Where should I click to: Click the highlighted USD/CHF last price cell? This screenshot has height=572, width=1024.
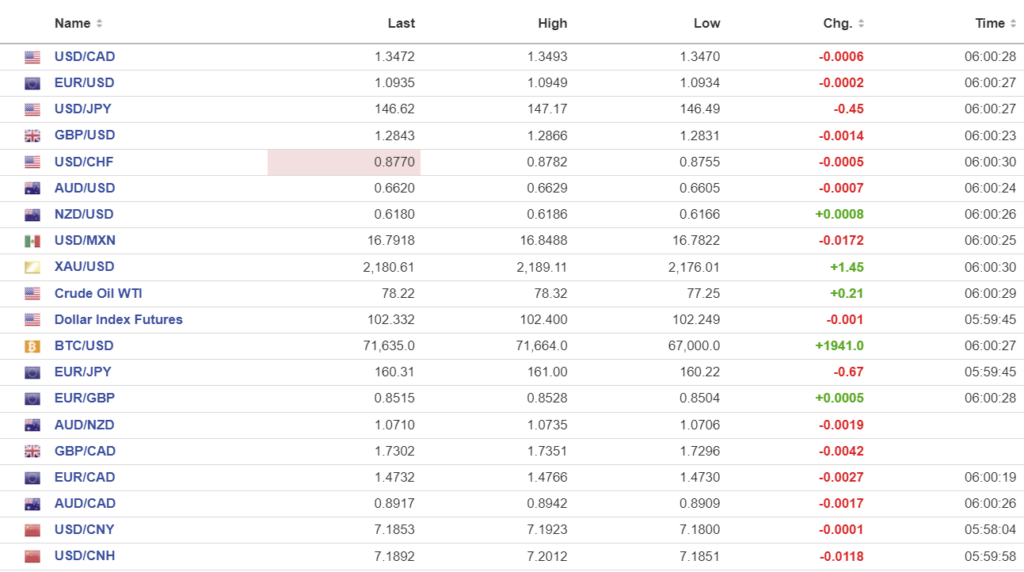[344, 162]
